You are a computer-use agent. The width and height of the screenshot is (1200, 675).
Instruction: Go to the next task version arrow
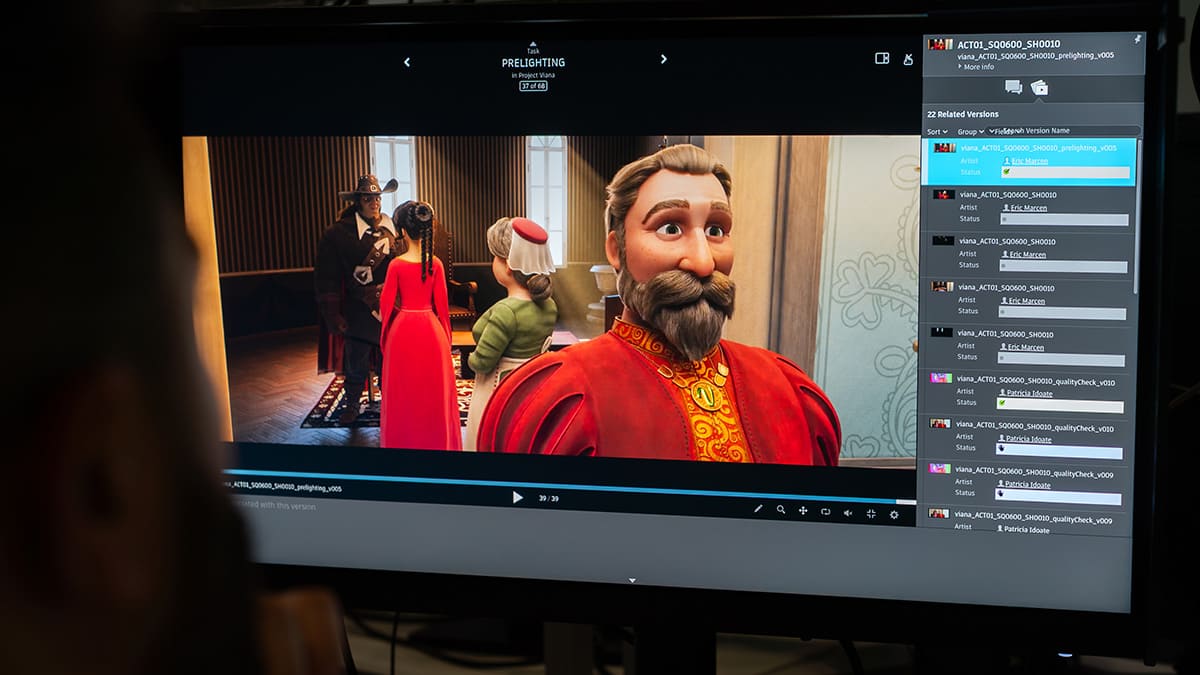(663, 59)
